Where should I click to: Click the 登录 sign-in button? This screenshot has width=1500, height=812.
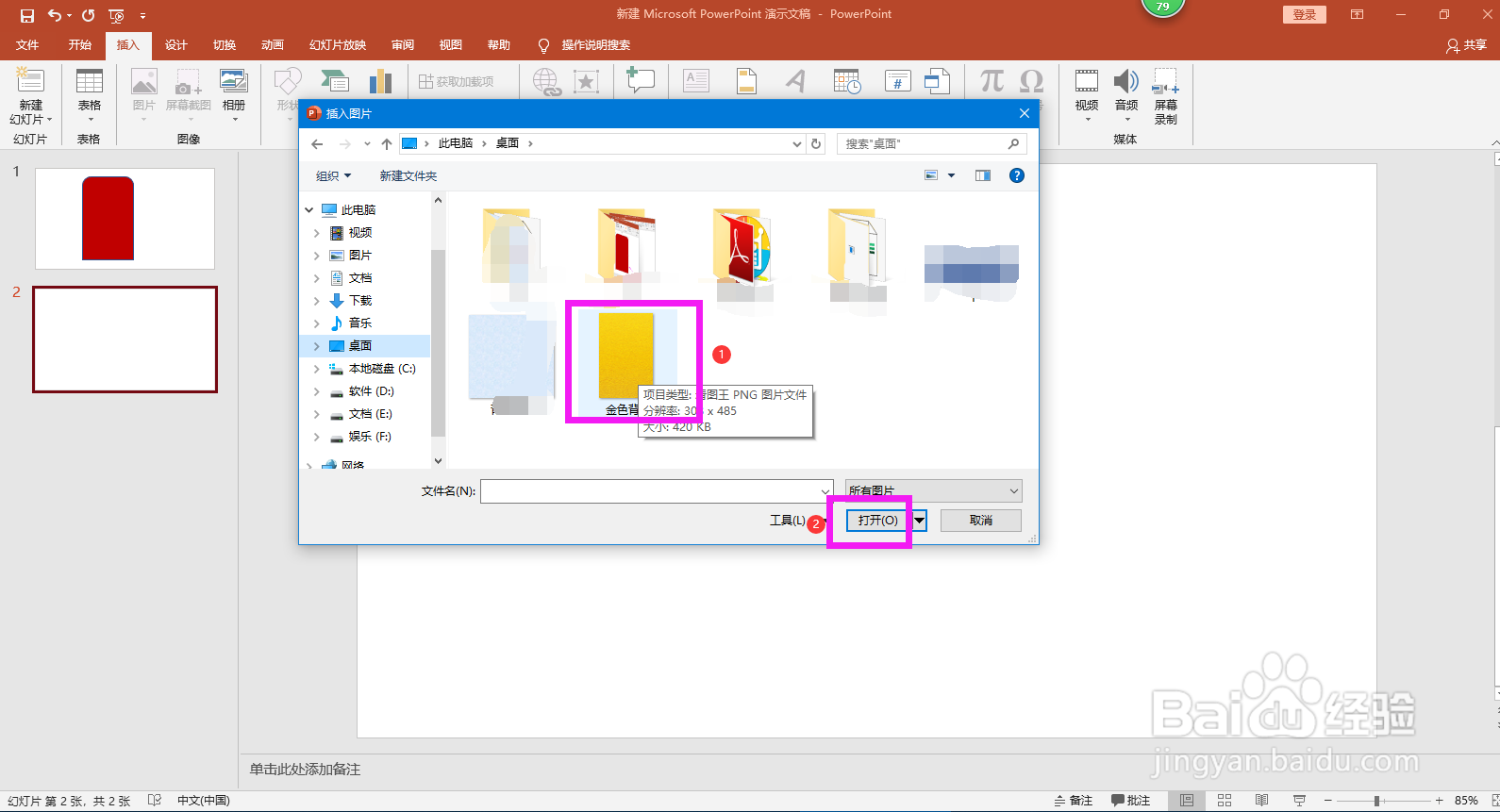pyautogui.click(x=1305, y=14)
